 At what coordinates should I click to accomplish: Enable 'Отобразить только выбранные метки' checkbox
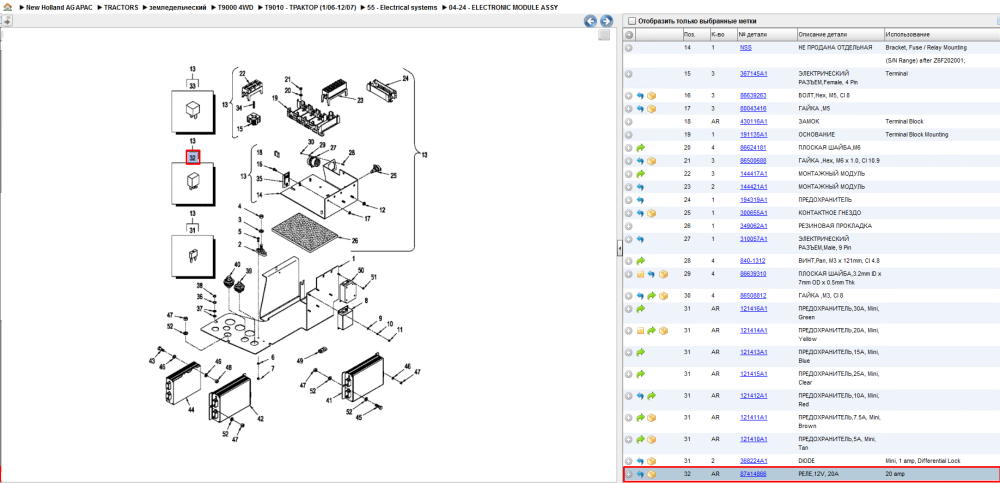coord(632,21)
